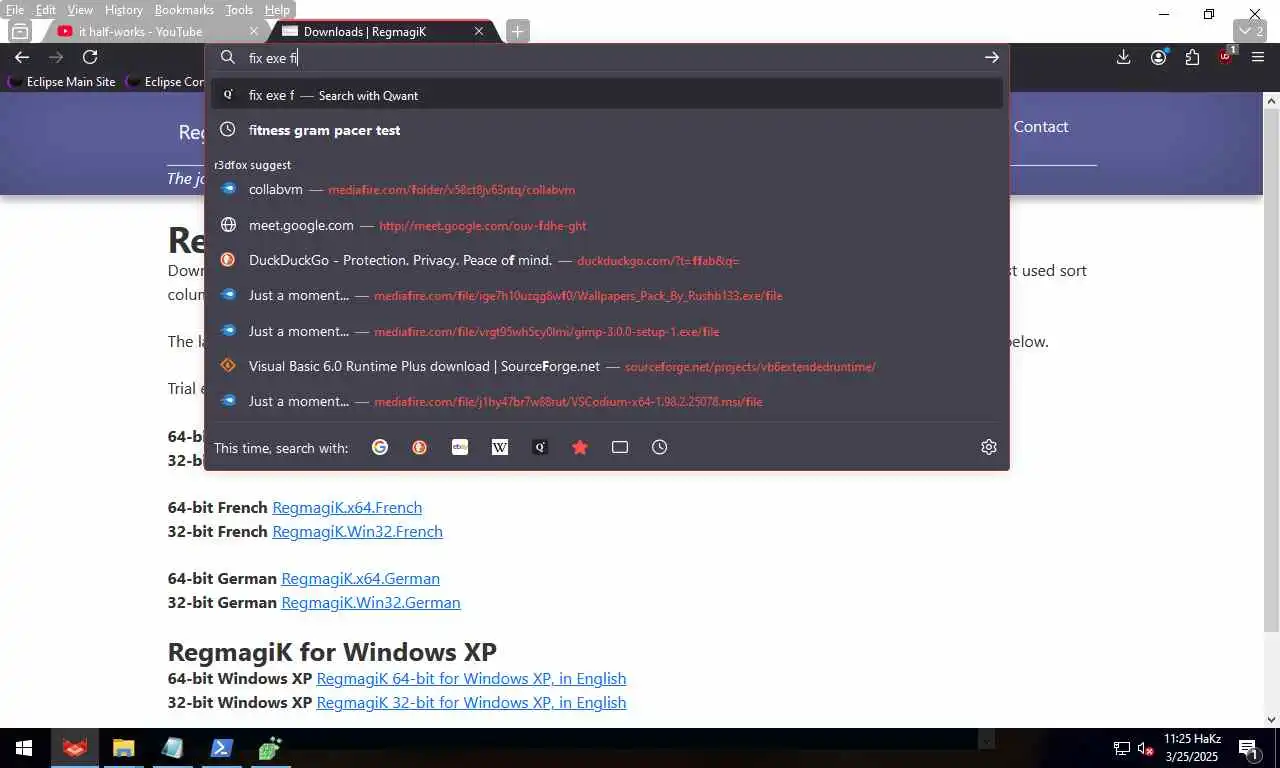
Task: Open Eclipse Main Site bookmark
Action: (63, 82)
